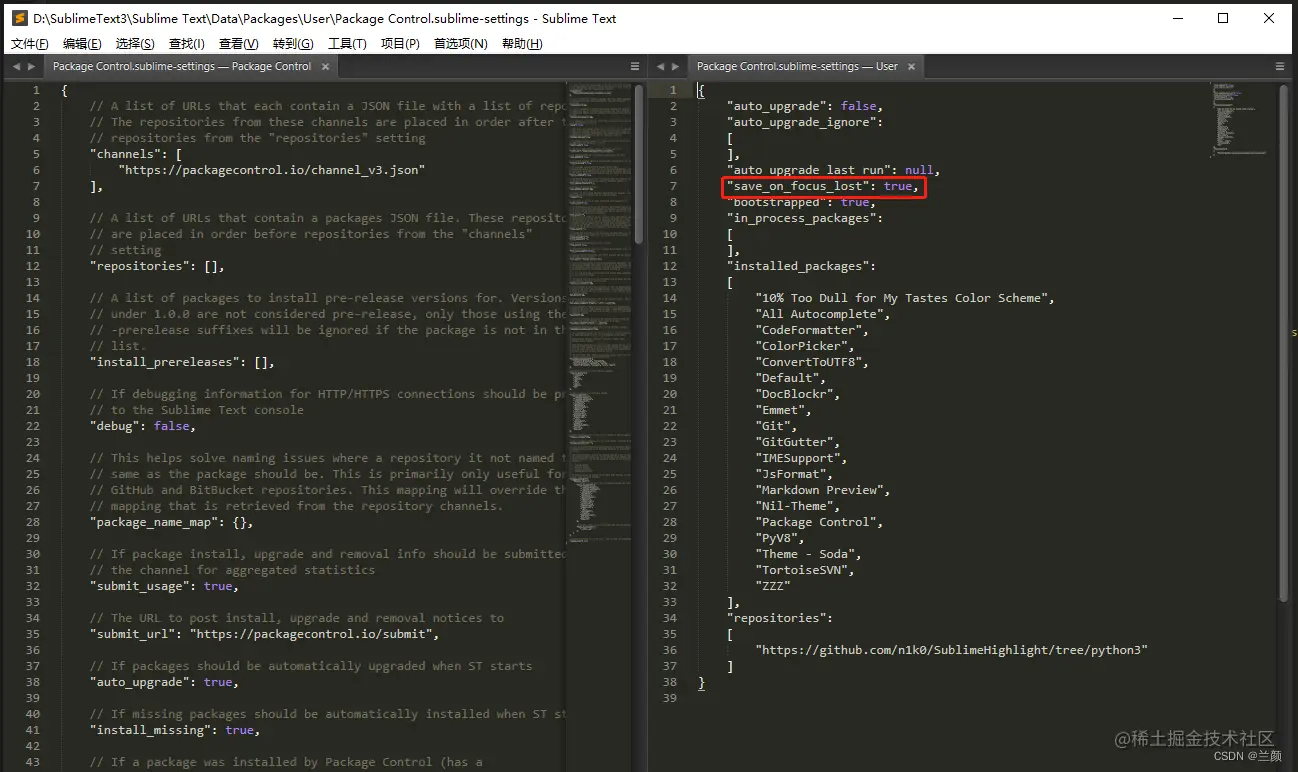
Task: Click line number 38 in right pane gutter
Action: [x=670, y=682]
